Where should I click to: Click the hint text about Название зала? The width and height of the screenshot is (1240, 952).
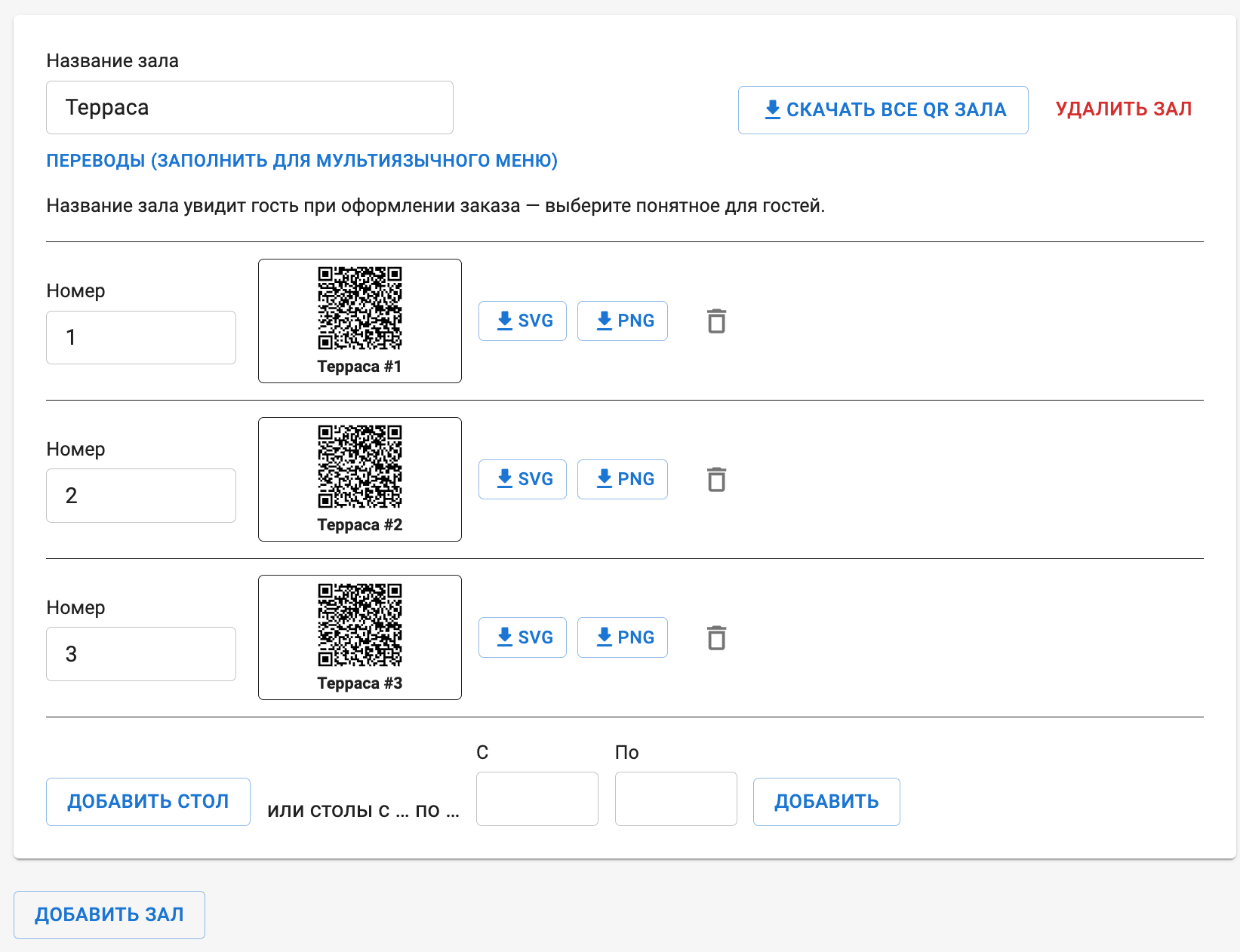435,208
